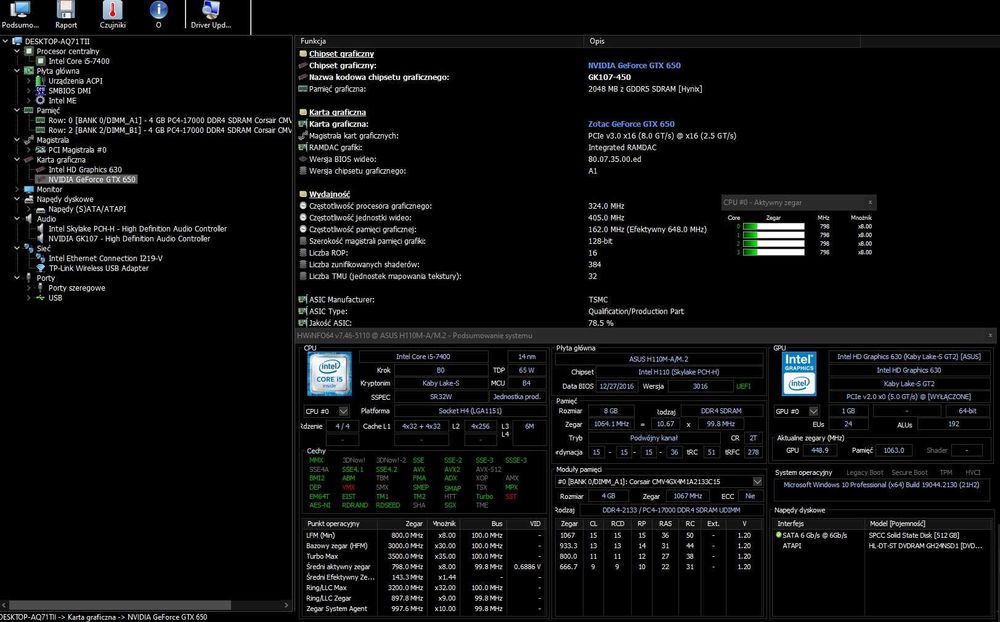Click the O (about) info icon
The height and width of the screenshot is (622, 1000).
(158, 15)
